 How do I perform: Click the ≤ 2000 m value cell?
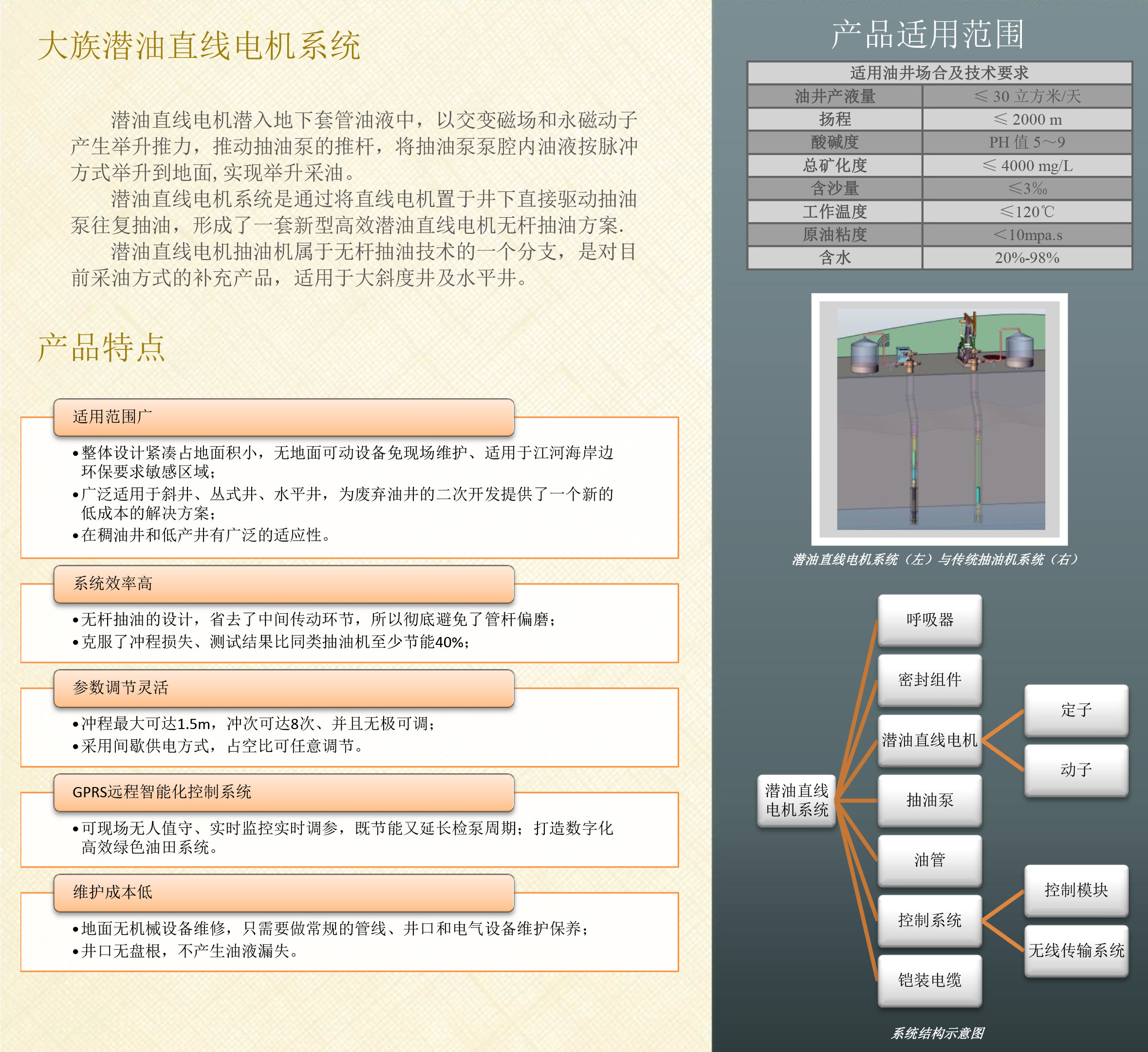tap(1027, 119)
